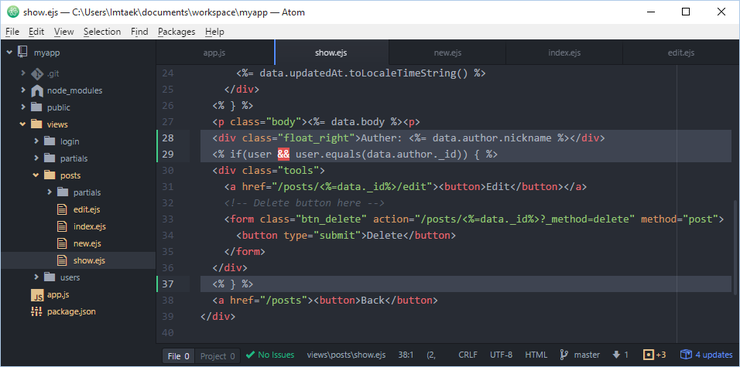Click the JS icon beside app.js
The width and height of the screenshot is (740, 367).
tap(37, 295)
